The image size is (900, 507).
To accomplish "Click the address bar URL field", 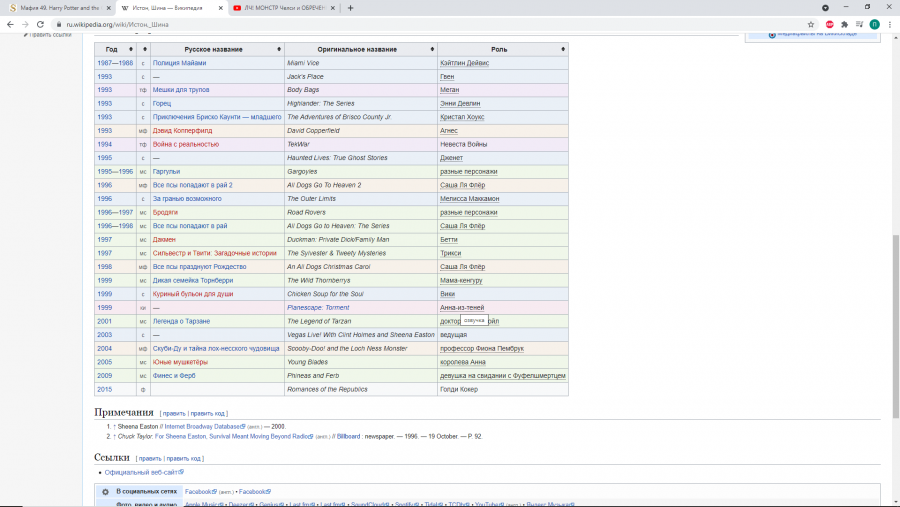I will 430,25.
